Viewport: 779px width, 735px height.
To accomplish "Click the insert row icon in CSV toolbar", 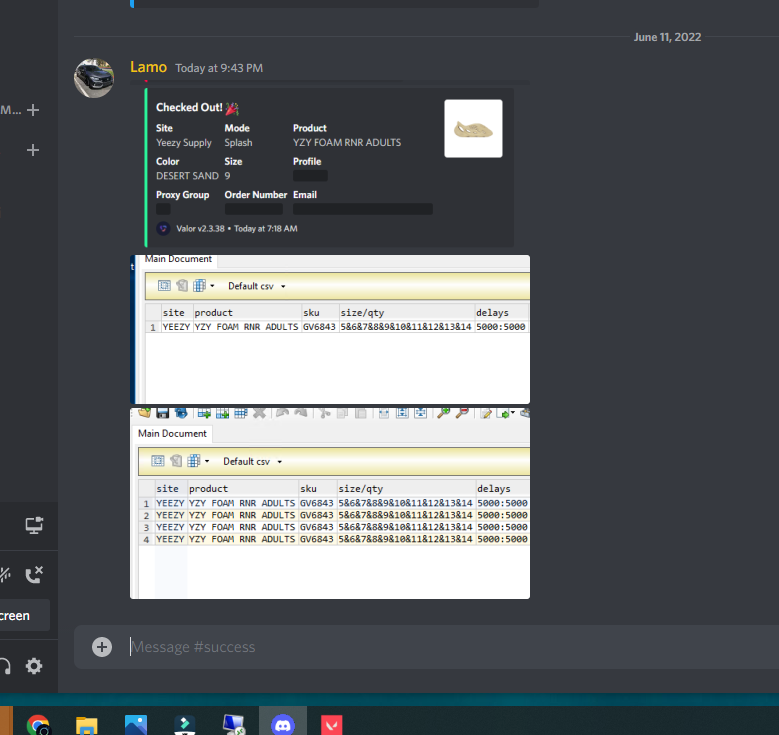I will (x=204, y=413).
